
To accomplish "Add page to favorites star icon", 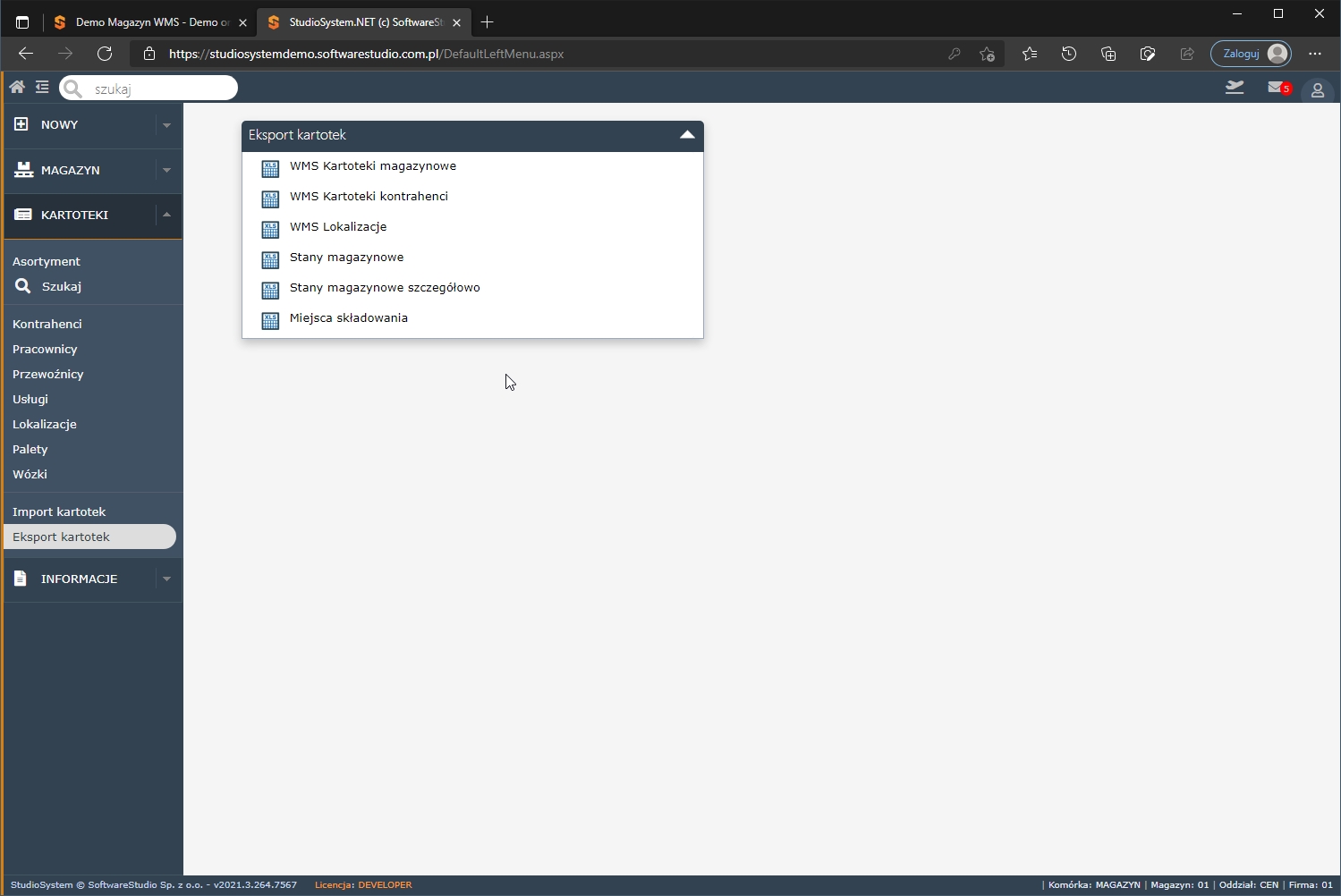I will click(987, 54).
